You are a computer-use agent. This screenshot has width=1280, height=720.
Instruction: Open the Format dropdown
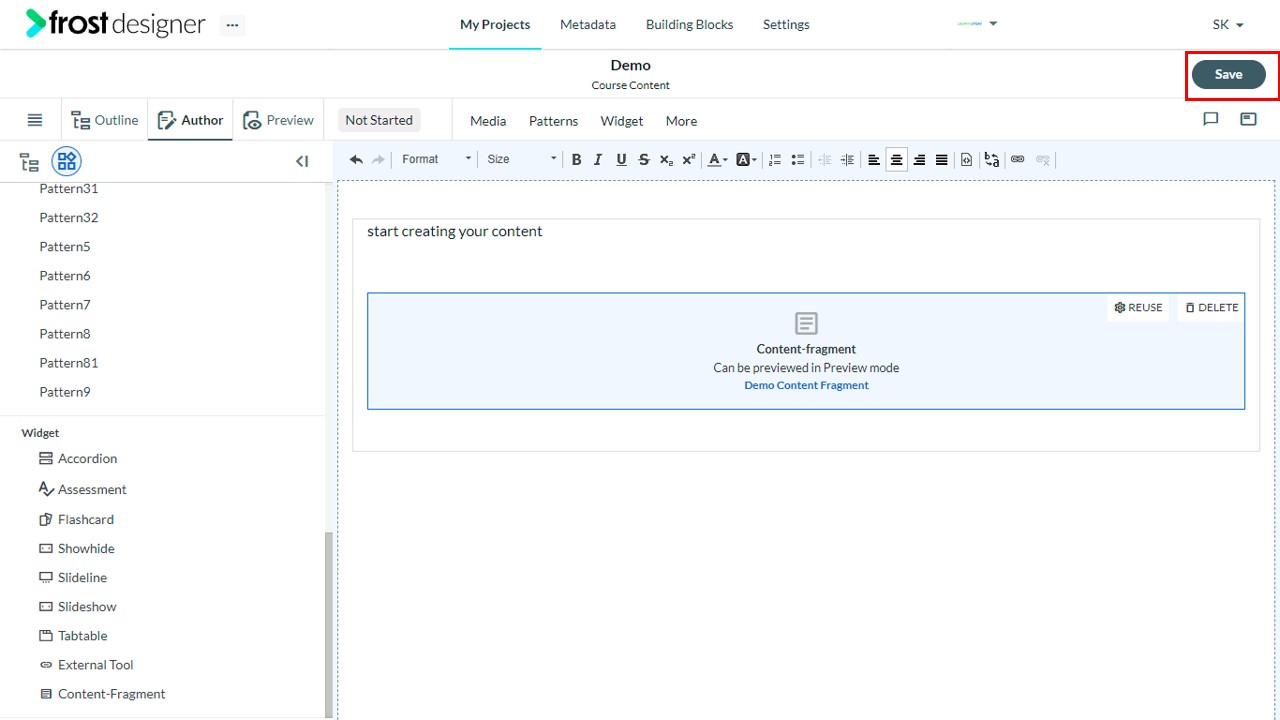point(436,159)
